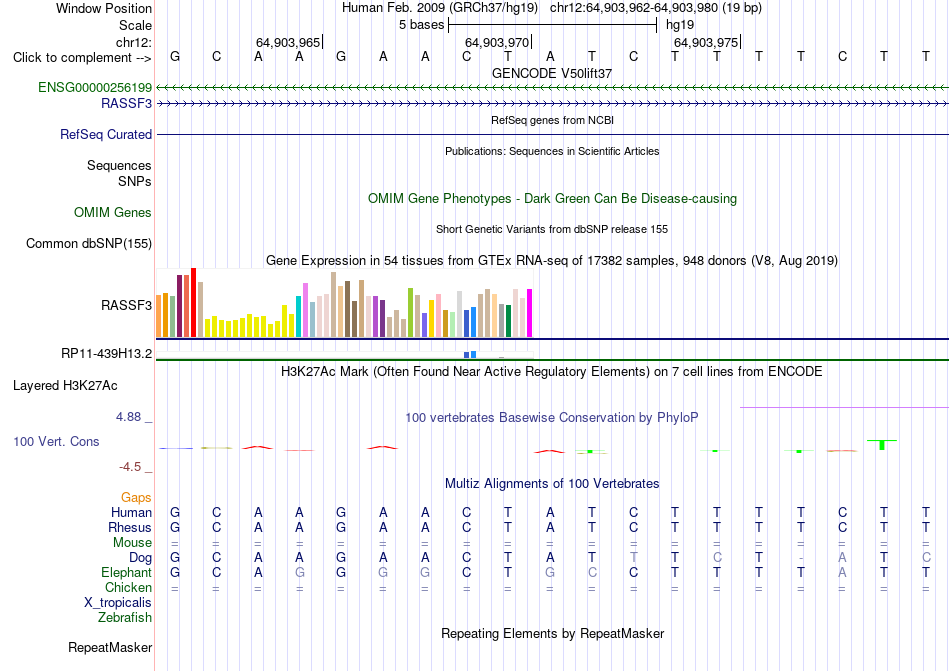Click the OMIM Genes track label
950x671 pixels.
tap(112, 213)
